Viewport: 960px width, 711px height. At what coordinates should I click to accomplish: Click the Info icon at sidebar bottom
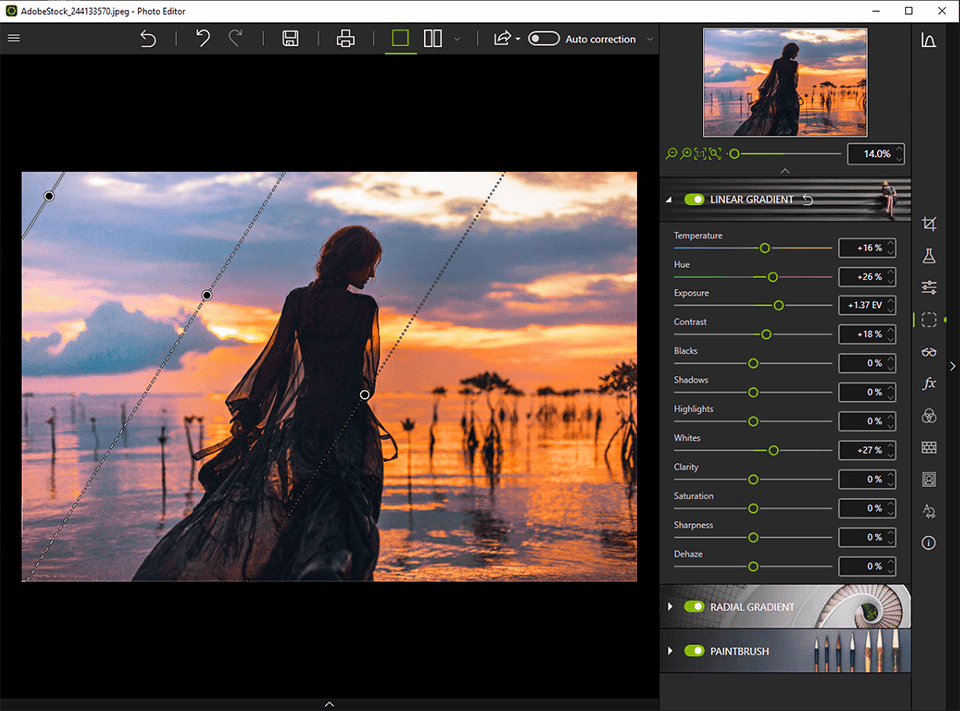(929, 542)
